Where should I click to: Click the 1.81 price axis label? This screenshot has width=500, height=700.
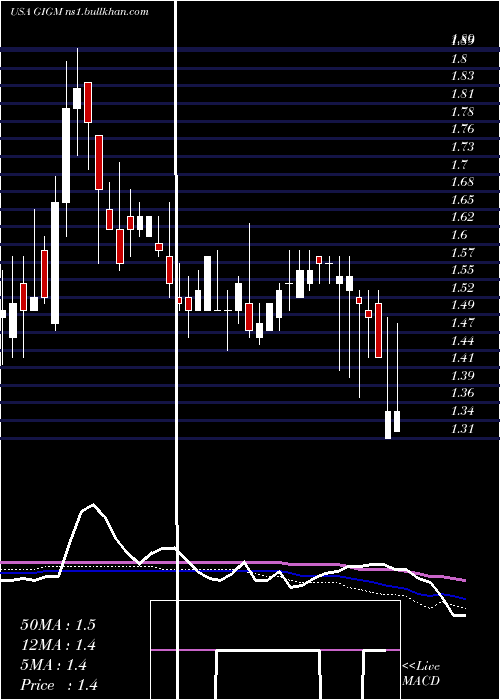462,94
